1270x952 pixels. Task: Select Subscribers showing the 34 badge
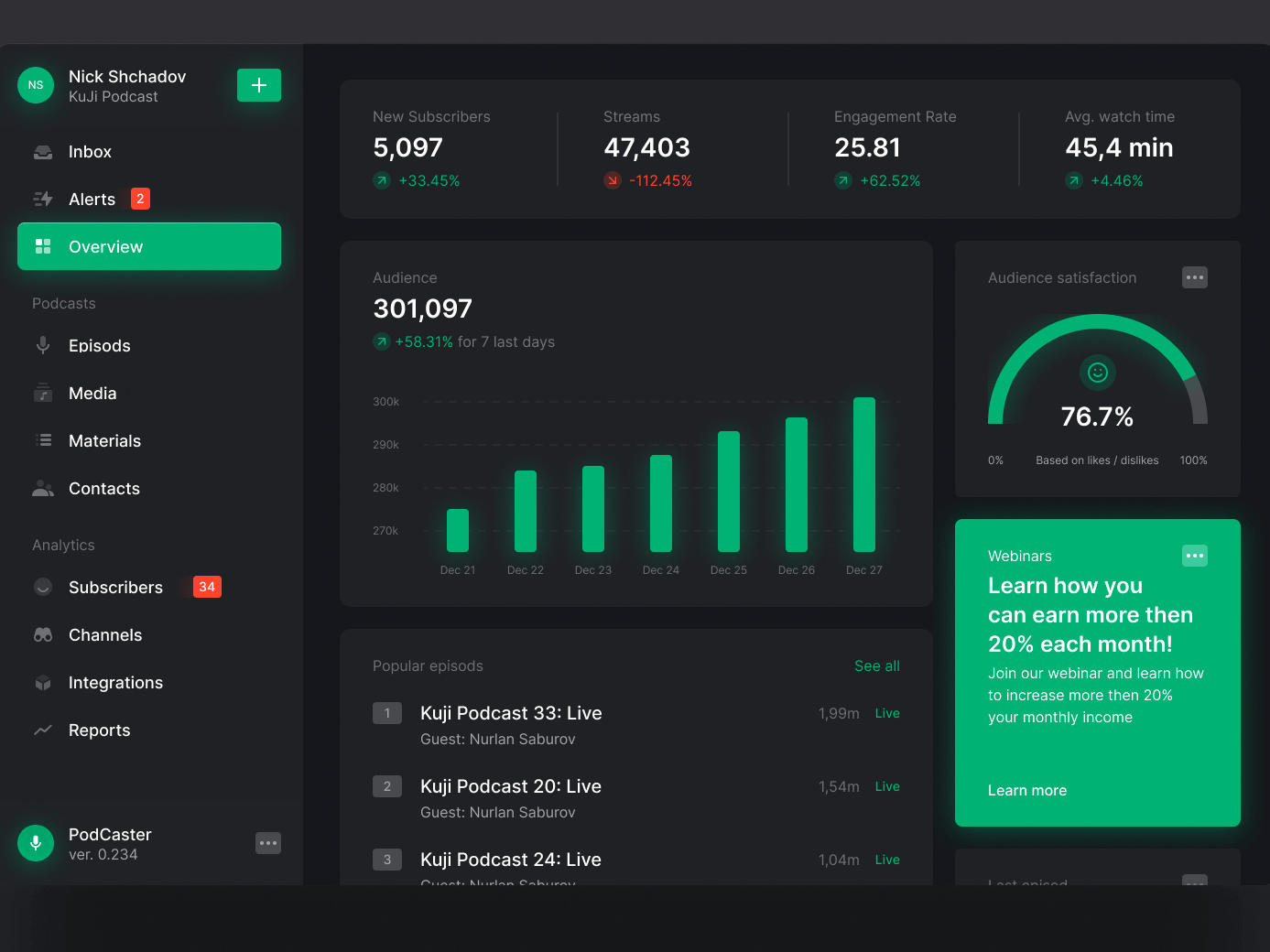115,588
